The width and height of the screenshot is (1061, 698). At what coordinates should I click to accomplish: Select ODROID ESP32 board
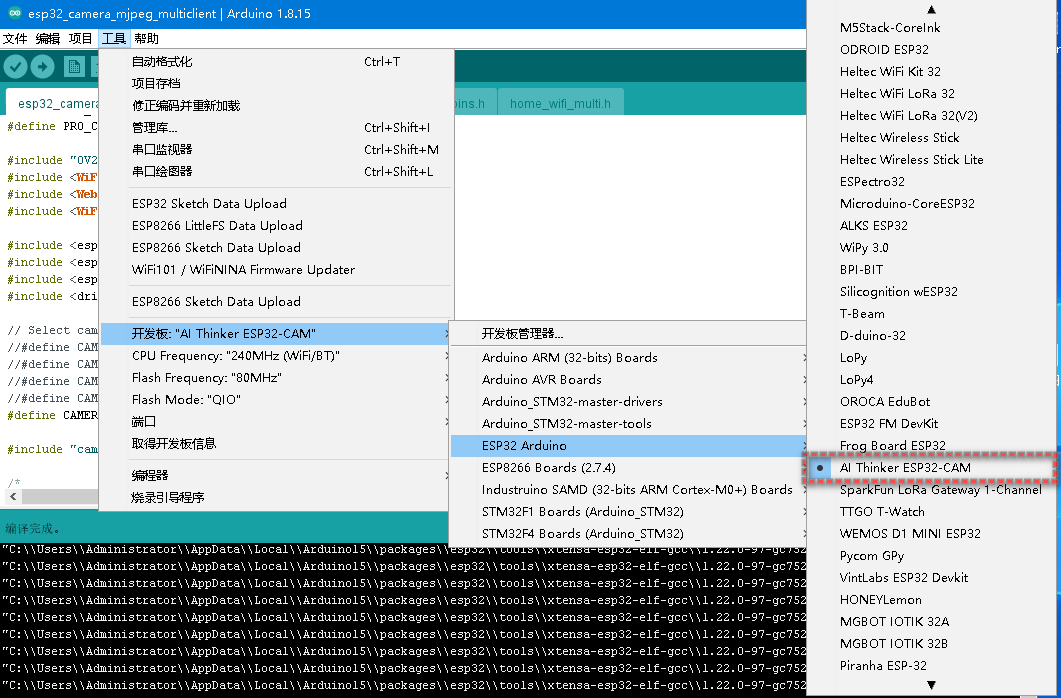pyautogui.click(x=930, y=49)
